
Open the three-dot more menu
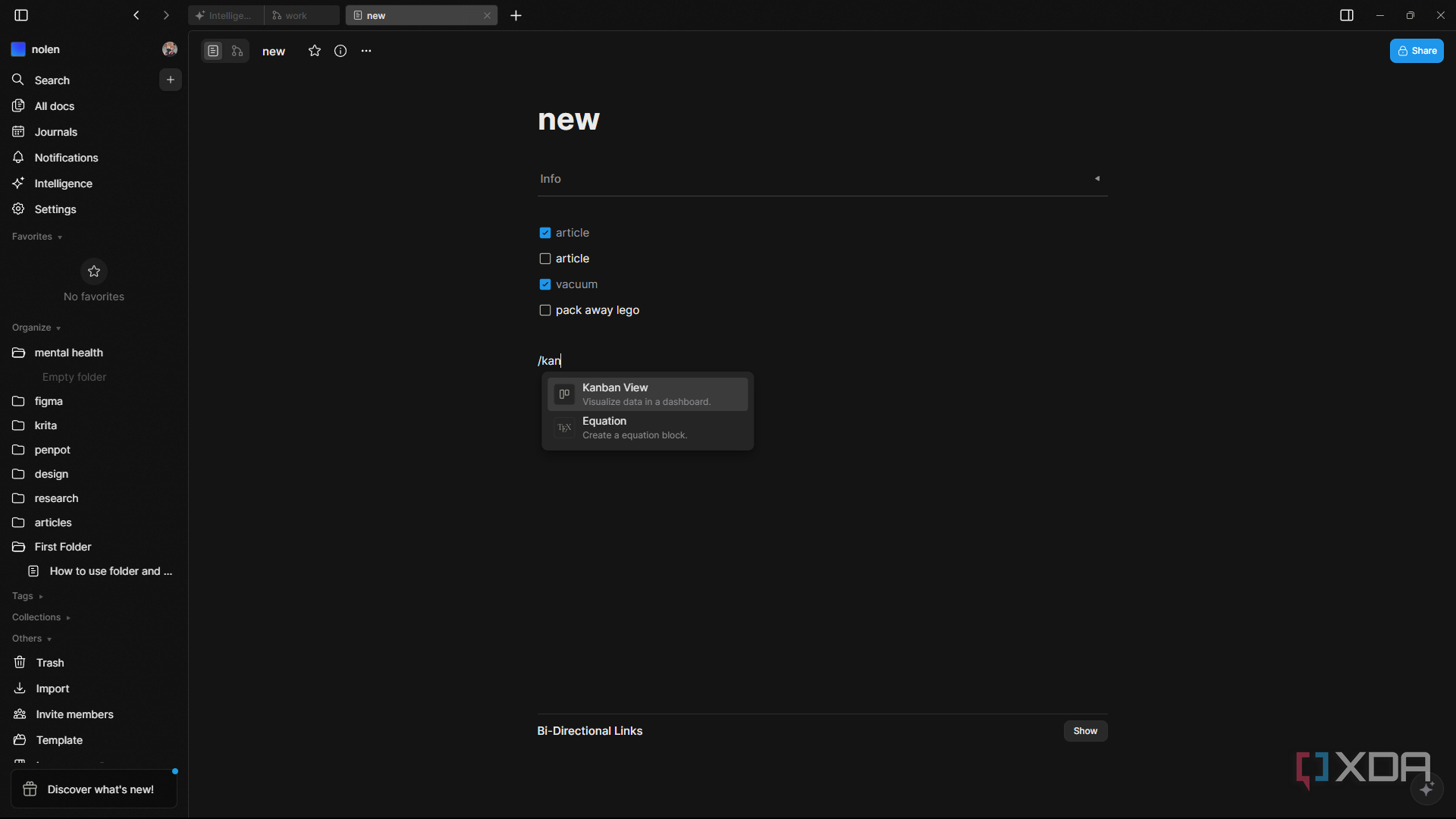pyautogui.click(x=366, y=51)
